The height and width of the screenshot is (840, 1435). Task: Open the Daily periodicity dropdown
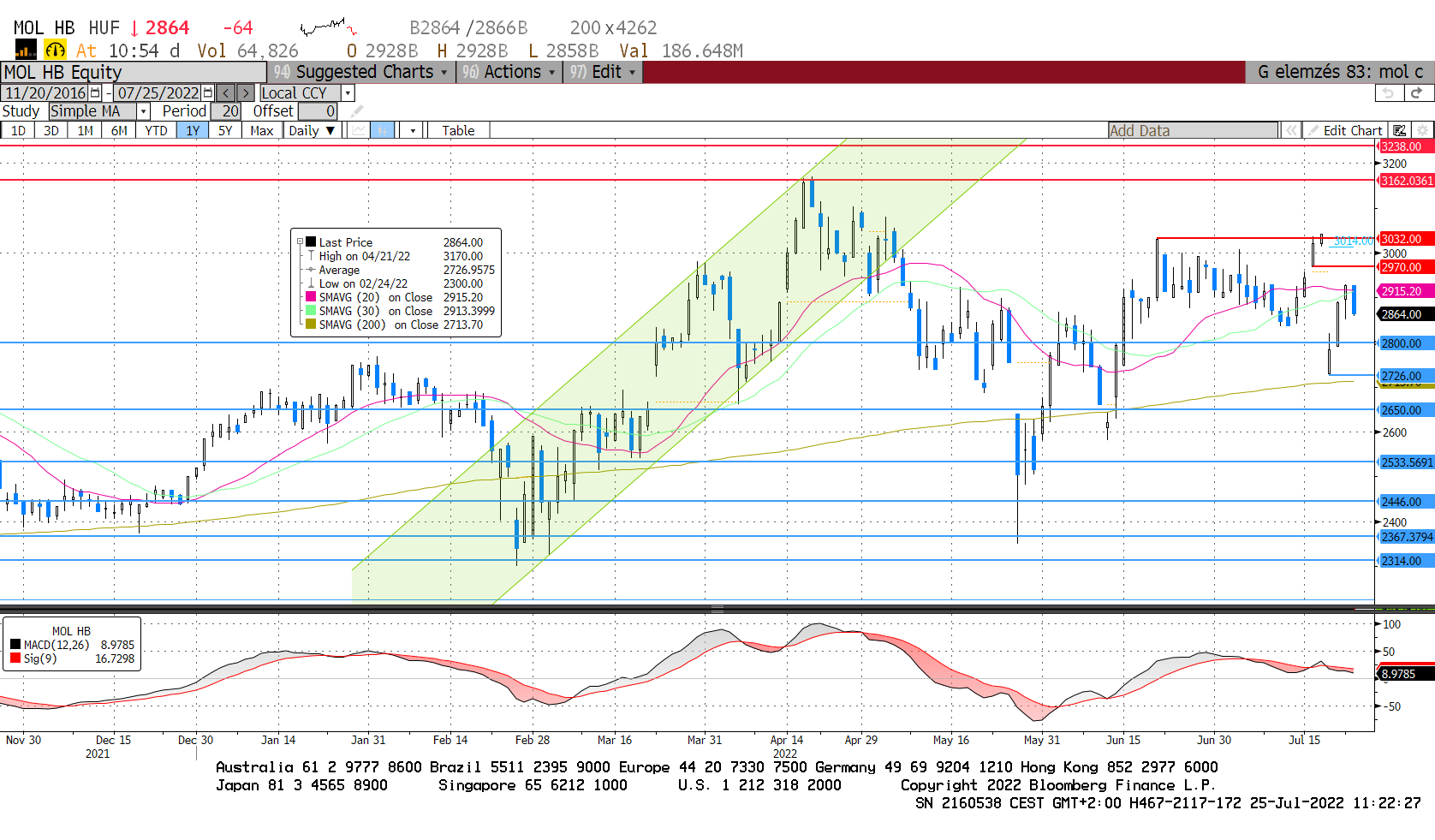(312, 130)
